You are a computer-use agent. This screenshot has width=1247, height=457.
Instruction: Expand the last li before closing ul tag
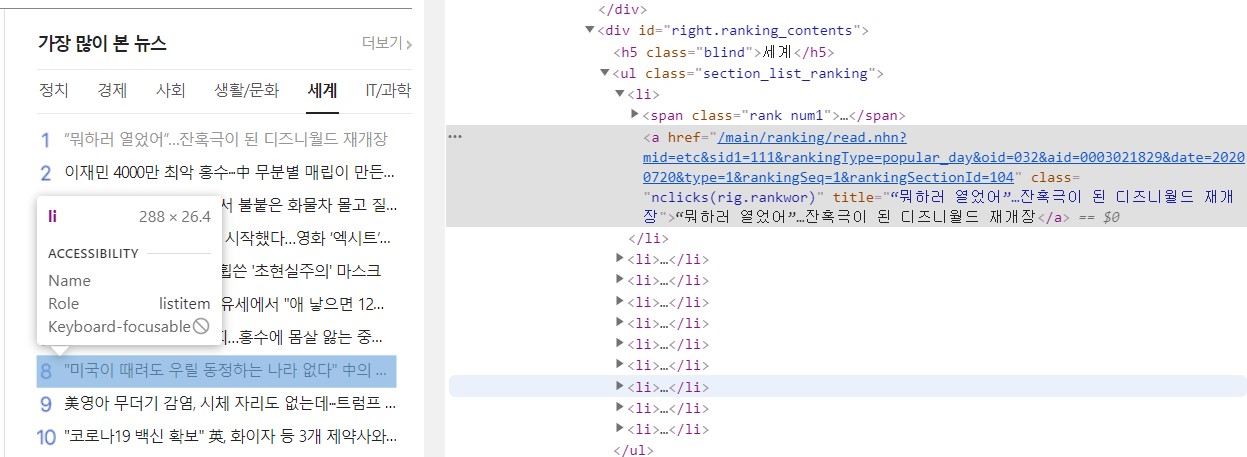point(620,429)
